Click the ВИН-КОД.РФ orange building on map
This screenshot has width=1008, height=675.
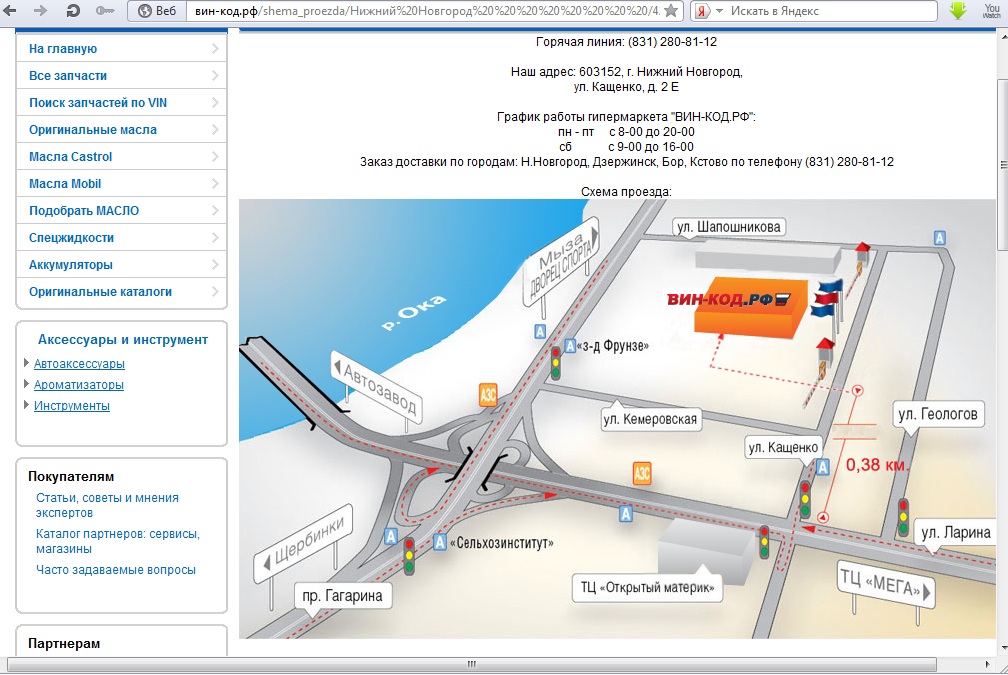(750, 309)
